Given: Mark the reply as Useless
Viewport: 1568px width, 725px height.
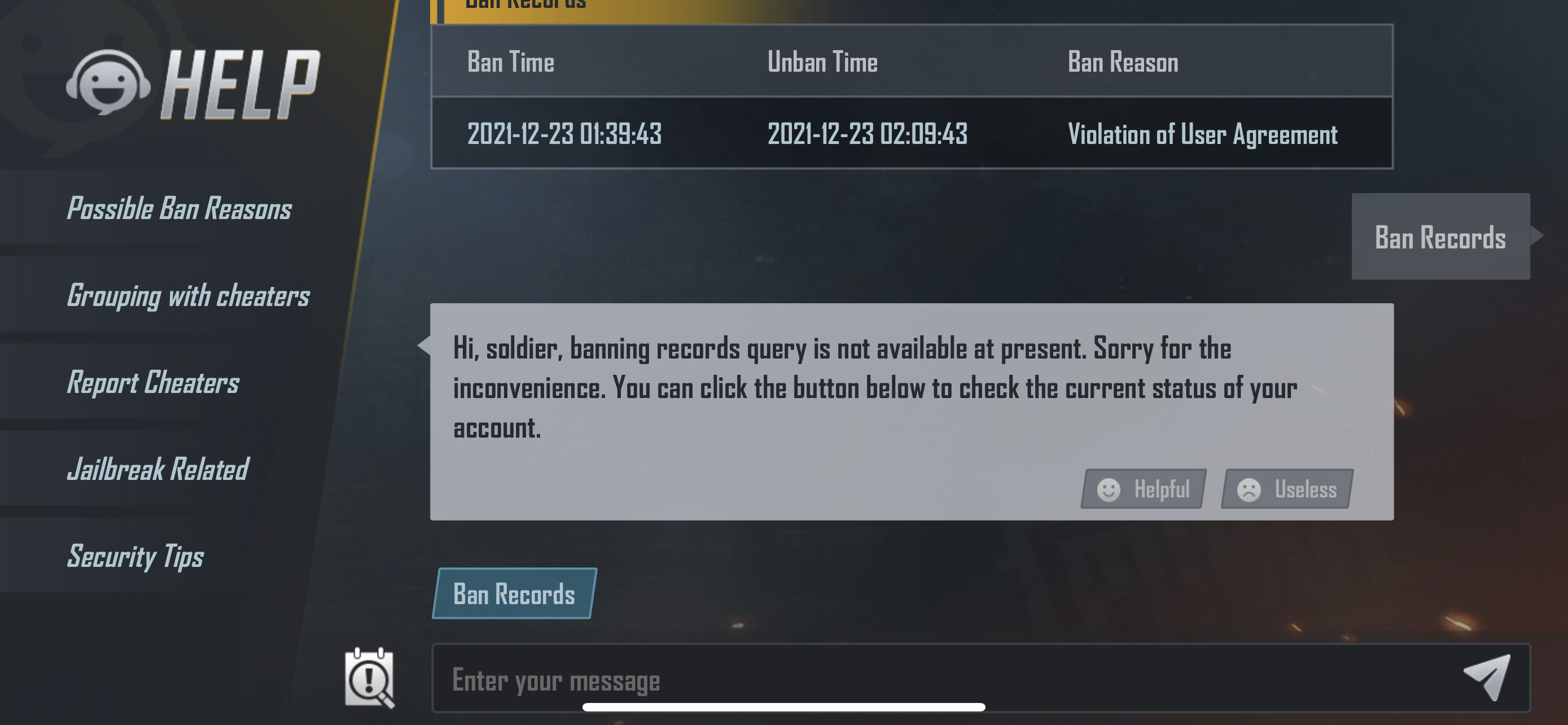Looking at the screenshot, I should coord(1287,490).
